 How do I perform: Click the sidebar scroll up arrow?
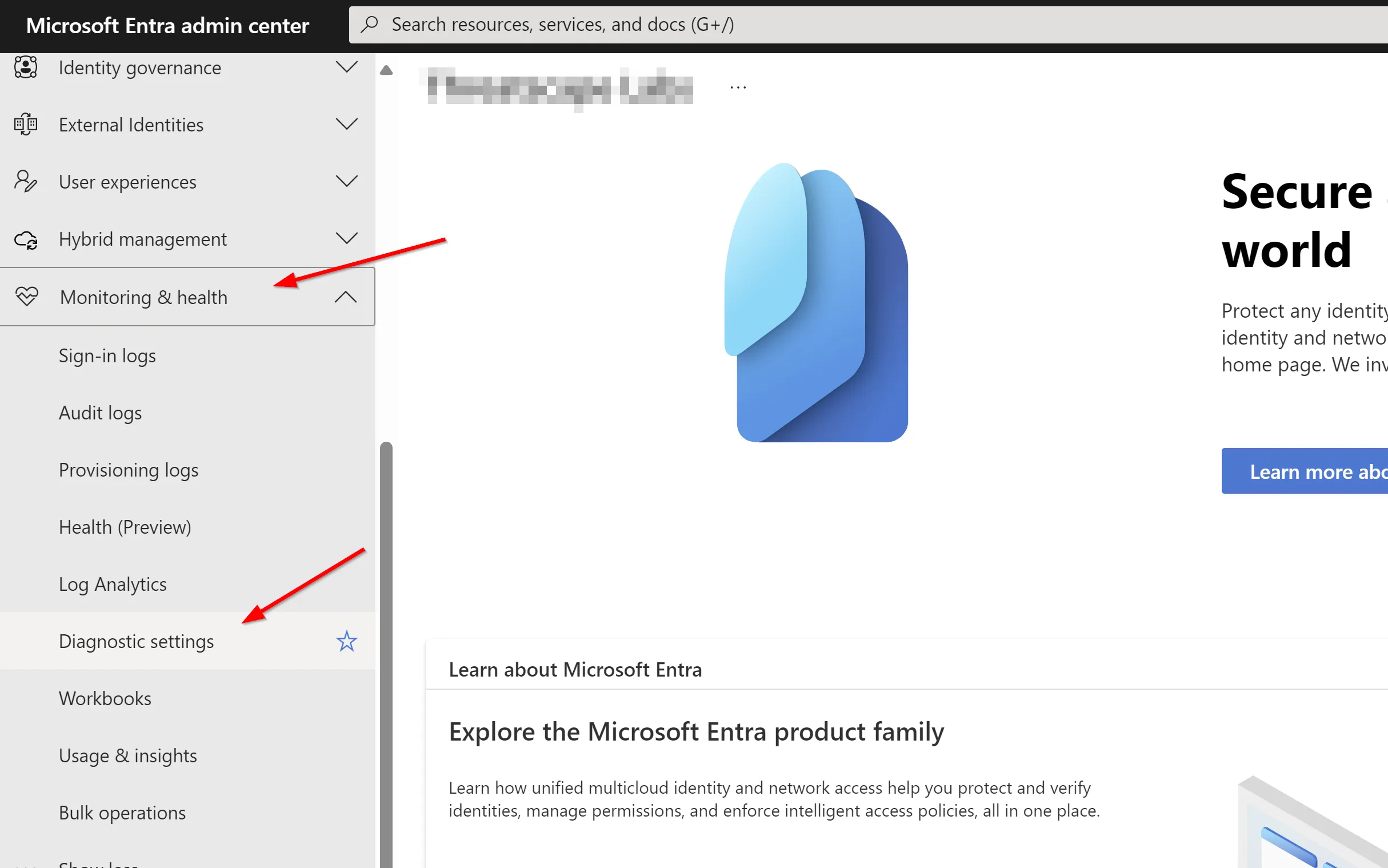(386, 71)
